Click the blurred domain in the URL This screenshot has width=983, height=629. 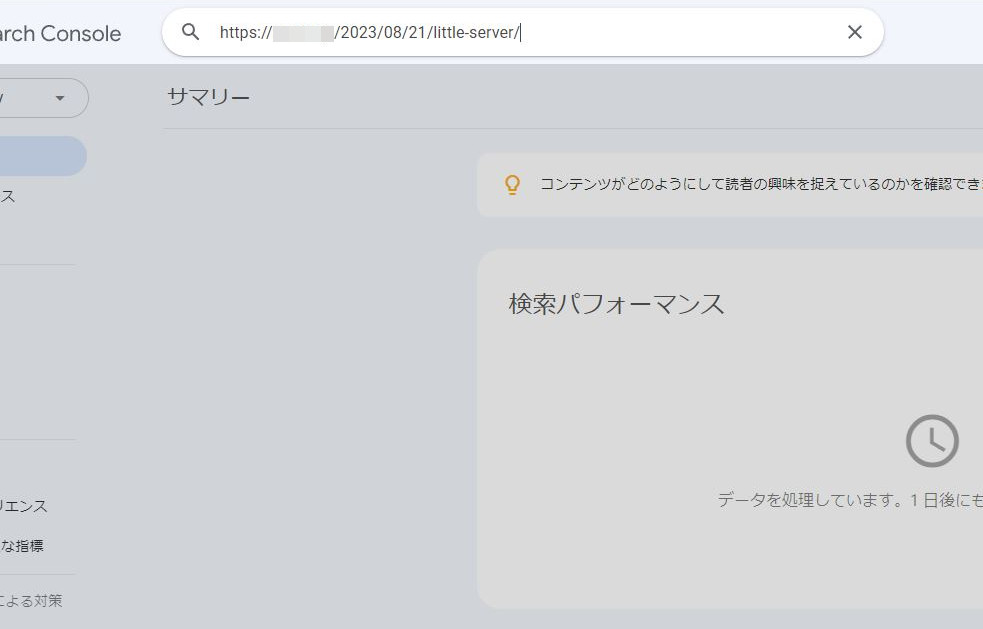coord(303,33)
